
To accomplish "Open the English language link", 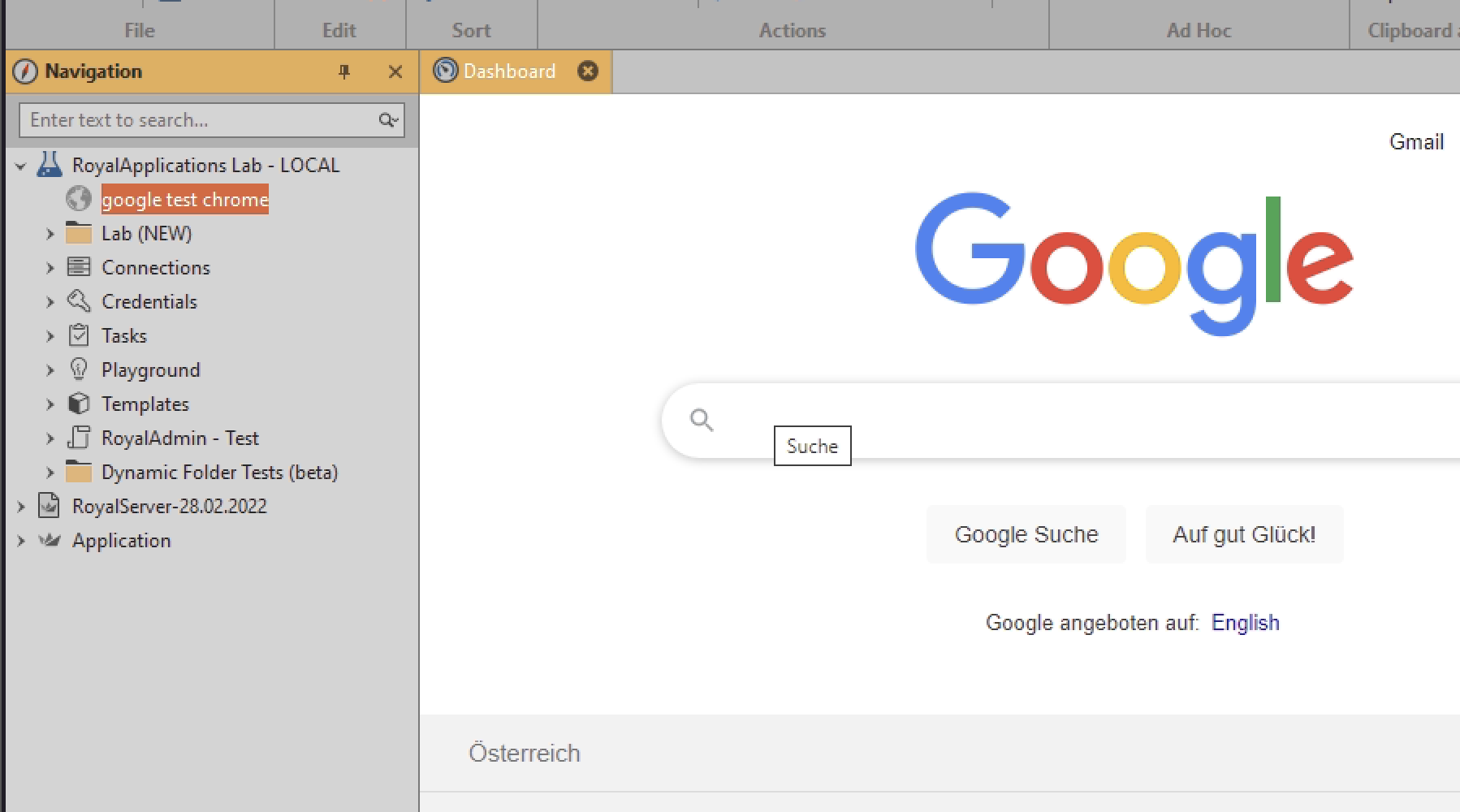I will (x=1245, y=623).
